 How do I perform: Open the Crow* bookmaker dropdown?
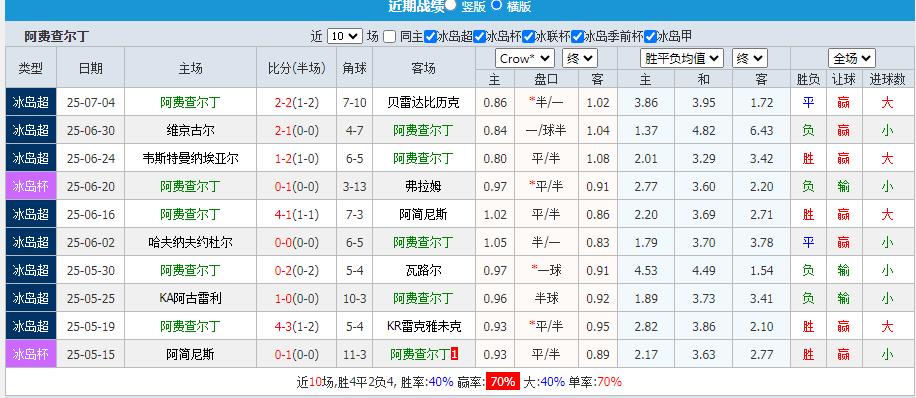[x=525, y=58]
